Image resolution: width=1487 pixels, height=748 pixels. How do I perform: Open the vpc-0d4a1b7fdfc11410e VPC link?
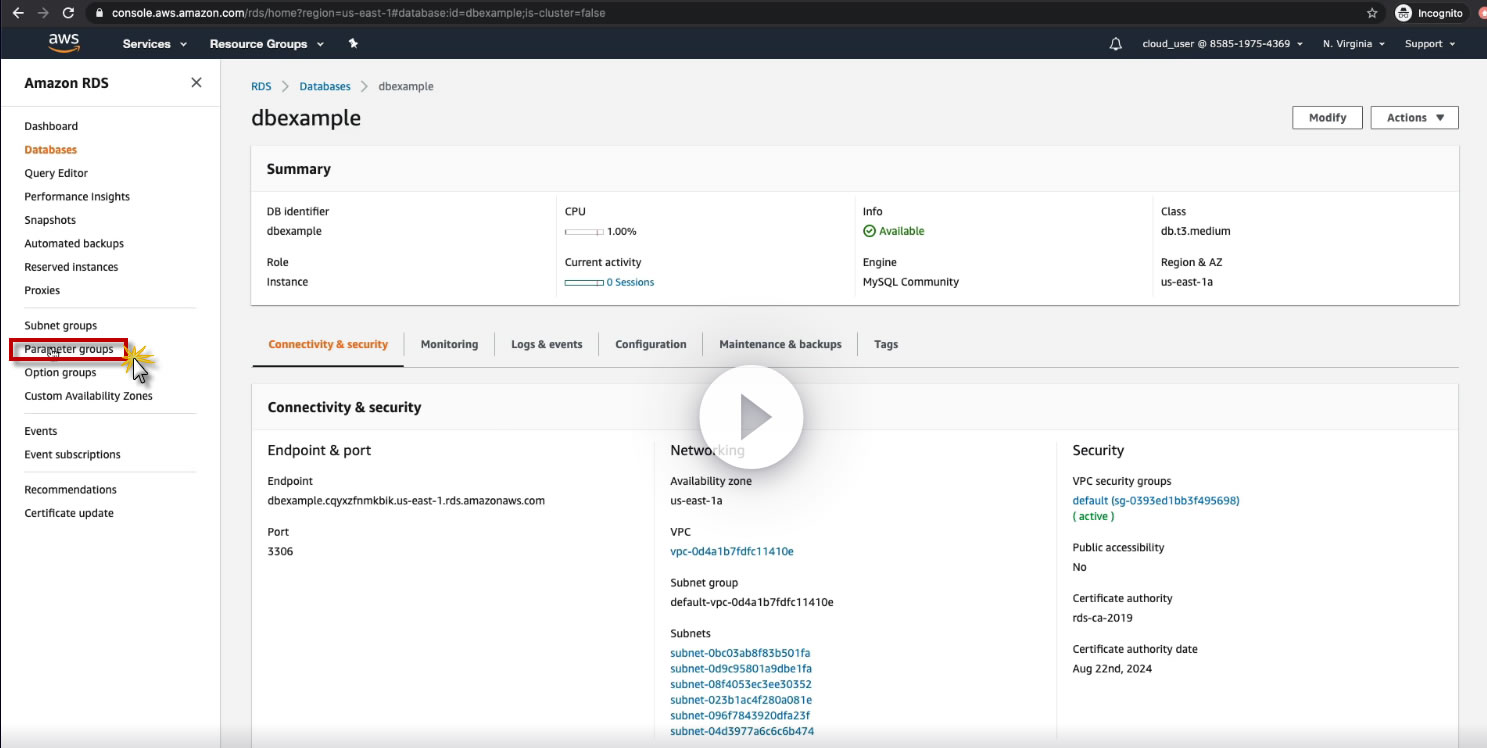[x=731, y=551]
